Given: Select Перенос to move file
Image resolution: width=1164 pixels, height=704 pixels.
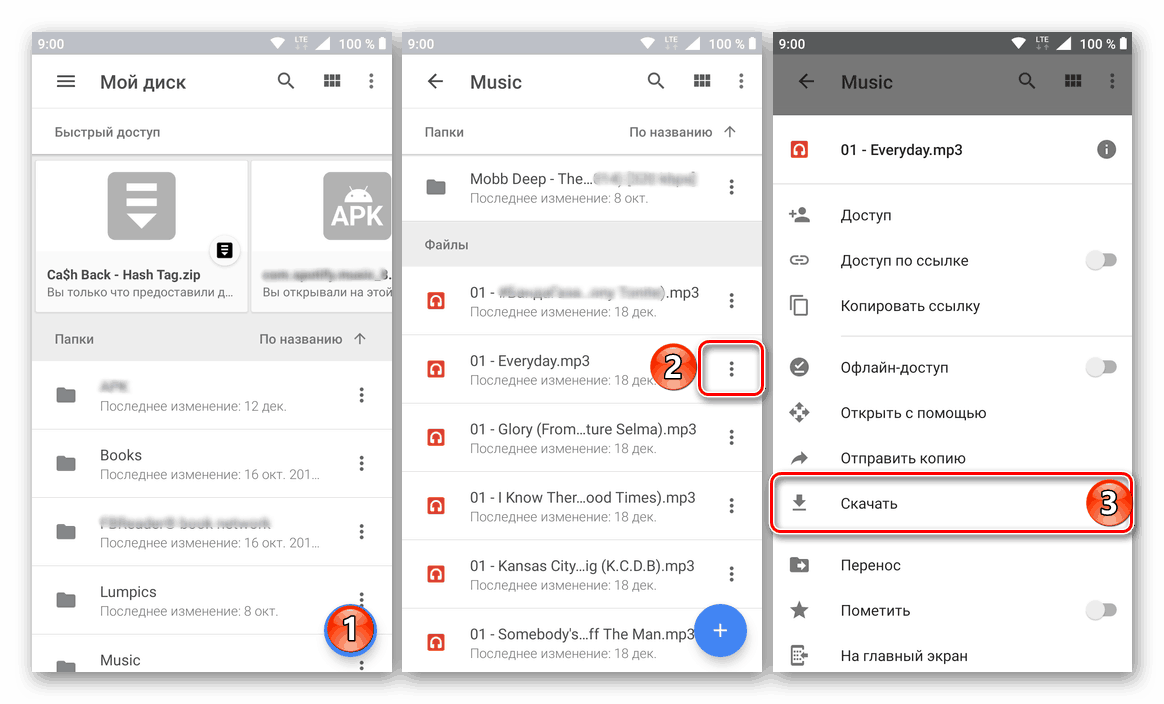Looking at the screenshot, I should click(x=952, y=565).
